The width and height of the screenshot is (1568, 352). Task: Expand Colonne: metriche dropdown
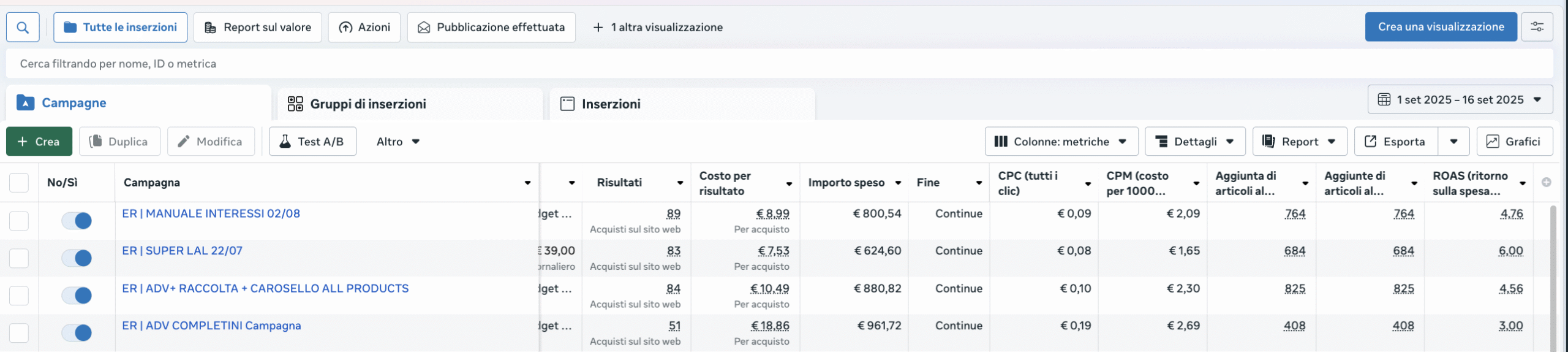point(1061,142)
